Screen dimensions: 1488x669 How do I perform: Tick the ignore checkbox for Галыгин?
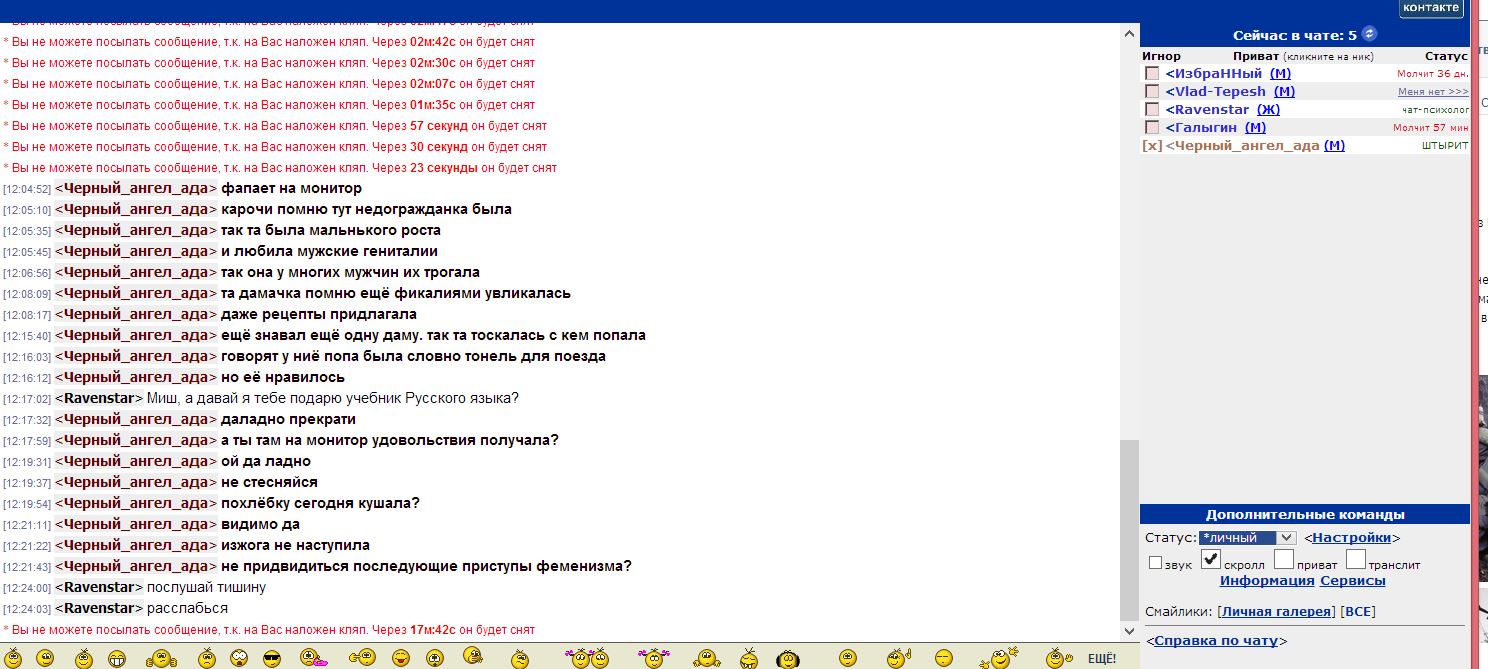click(x=1152, y=128)
